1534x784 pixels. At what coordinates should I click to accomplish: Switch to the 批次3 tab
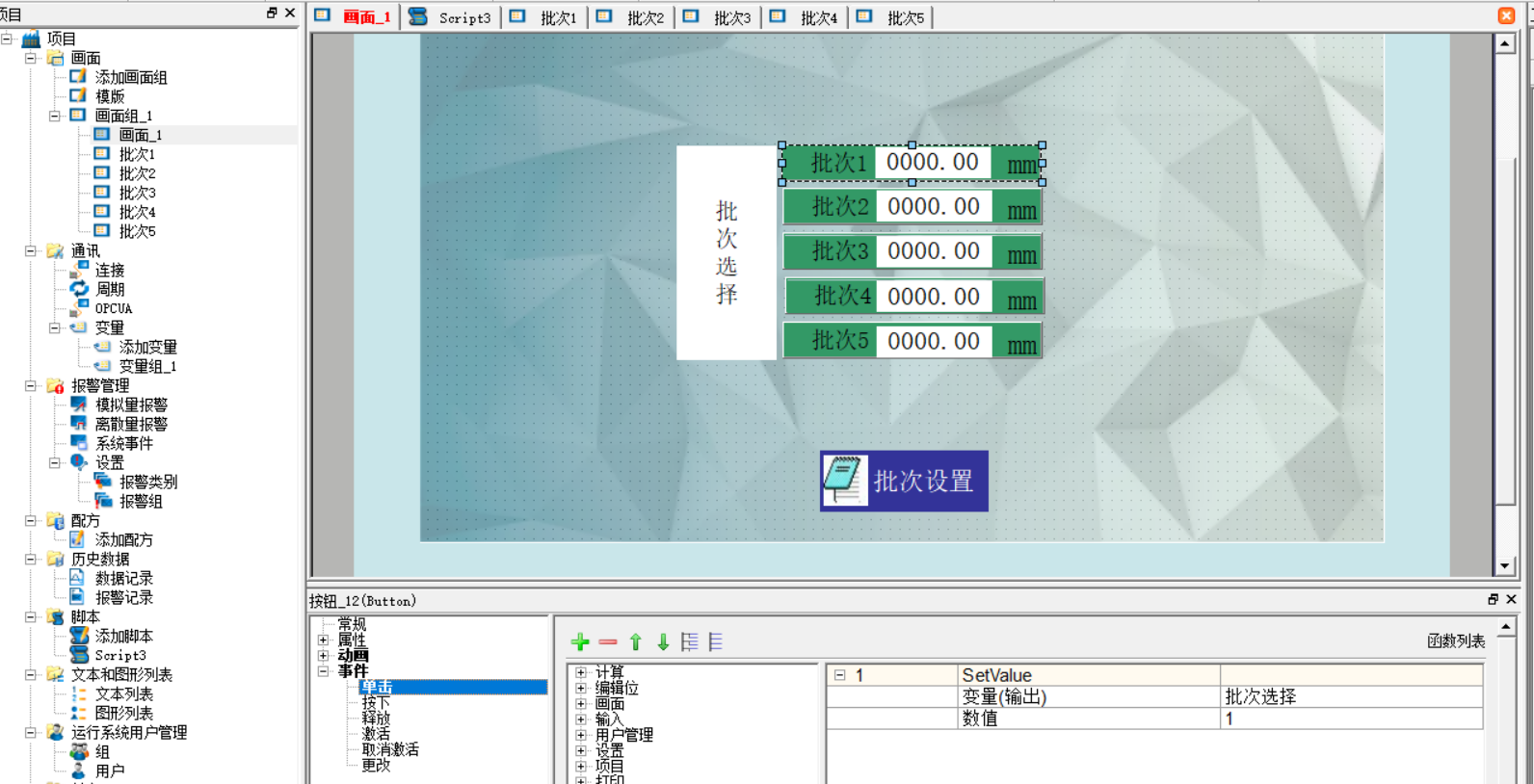718,17
